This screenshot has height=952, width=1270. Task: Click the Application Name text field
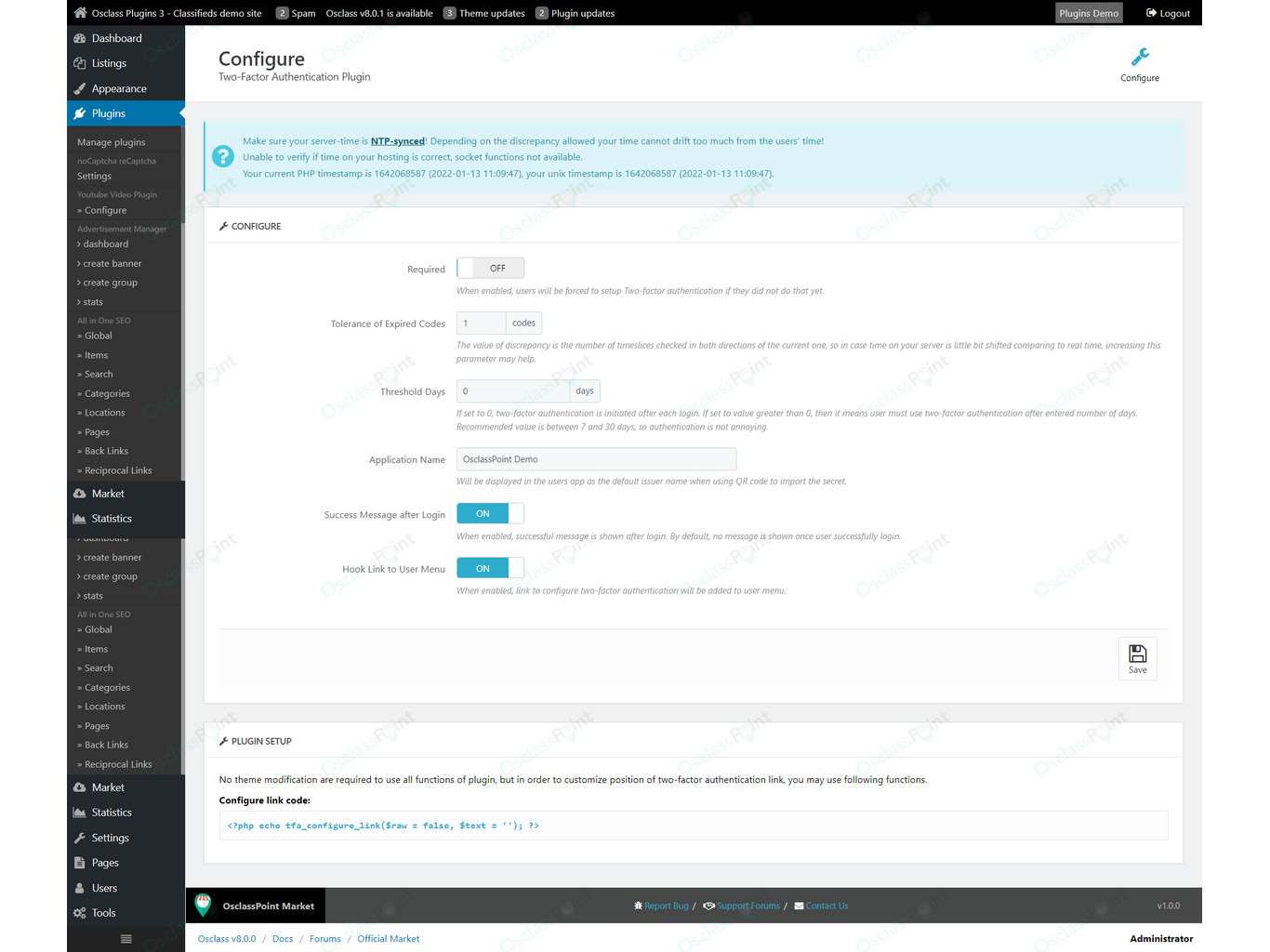[596, 459]
